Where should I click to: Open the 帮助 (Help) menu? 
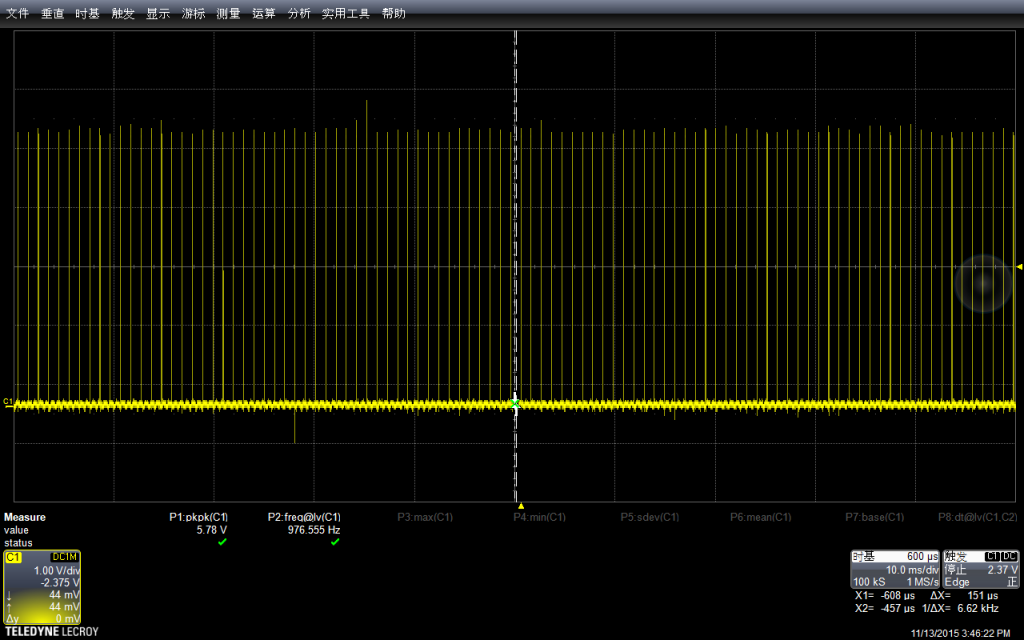[x=394, y=13]
